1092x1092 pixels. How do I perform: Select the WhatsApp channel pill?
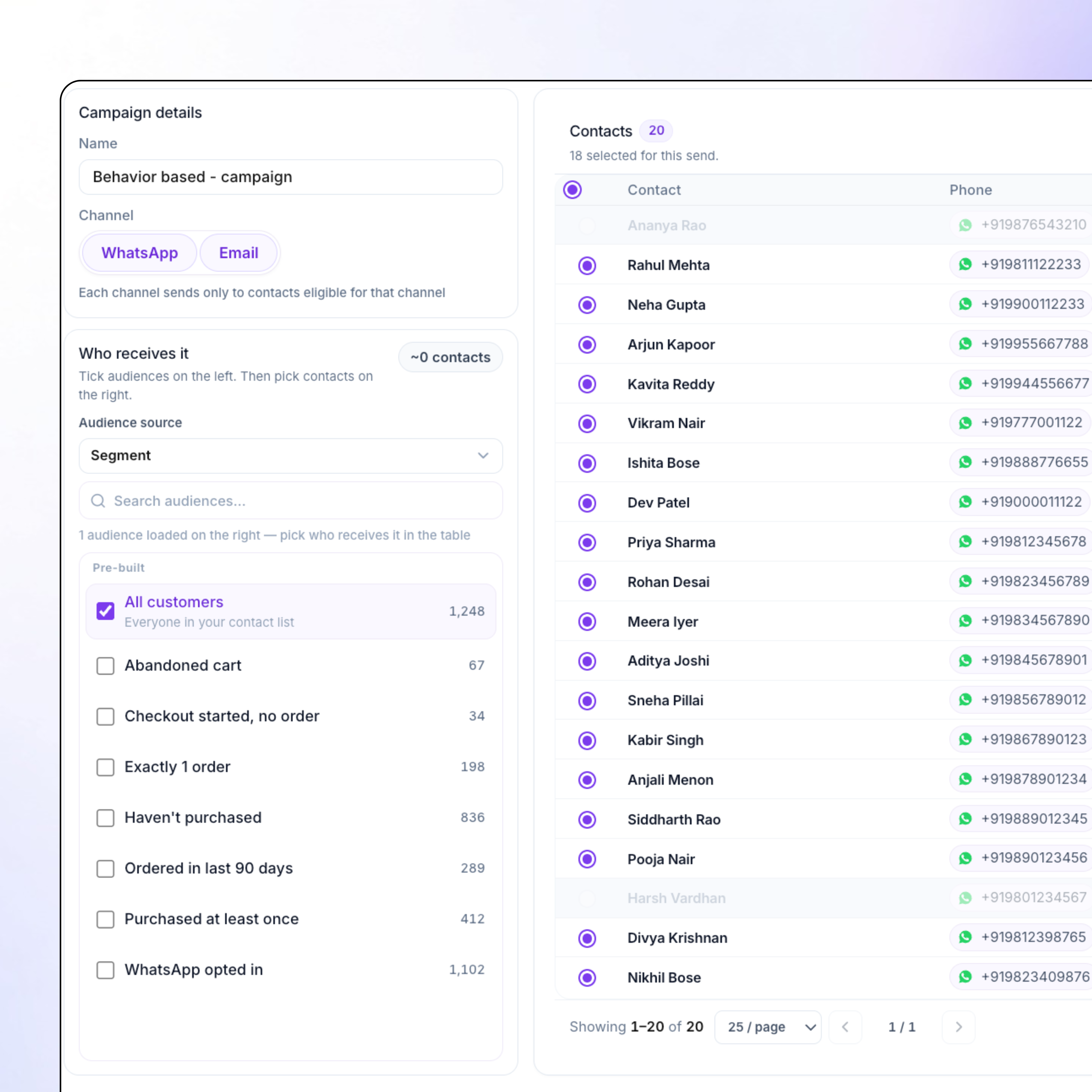pyautogui.click(x=140, y=253)
